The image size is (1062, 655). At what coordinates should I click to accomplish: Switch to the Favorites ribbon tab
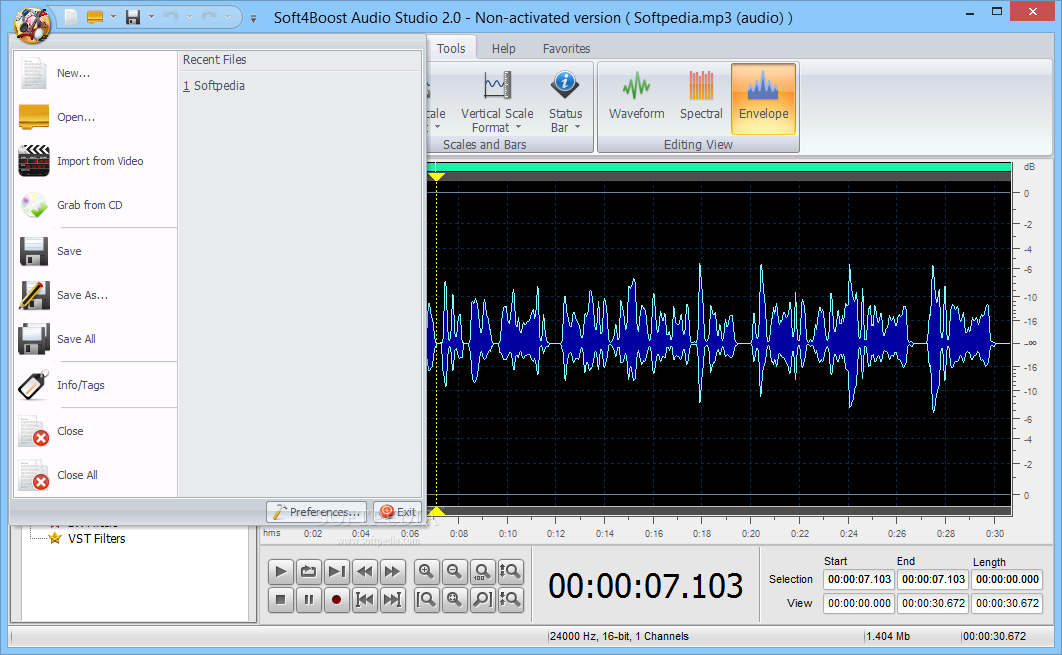click(x=566, y=49)
